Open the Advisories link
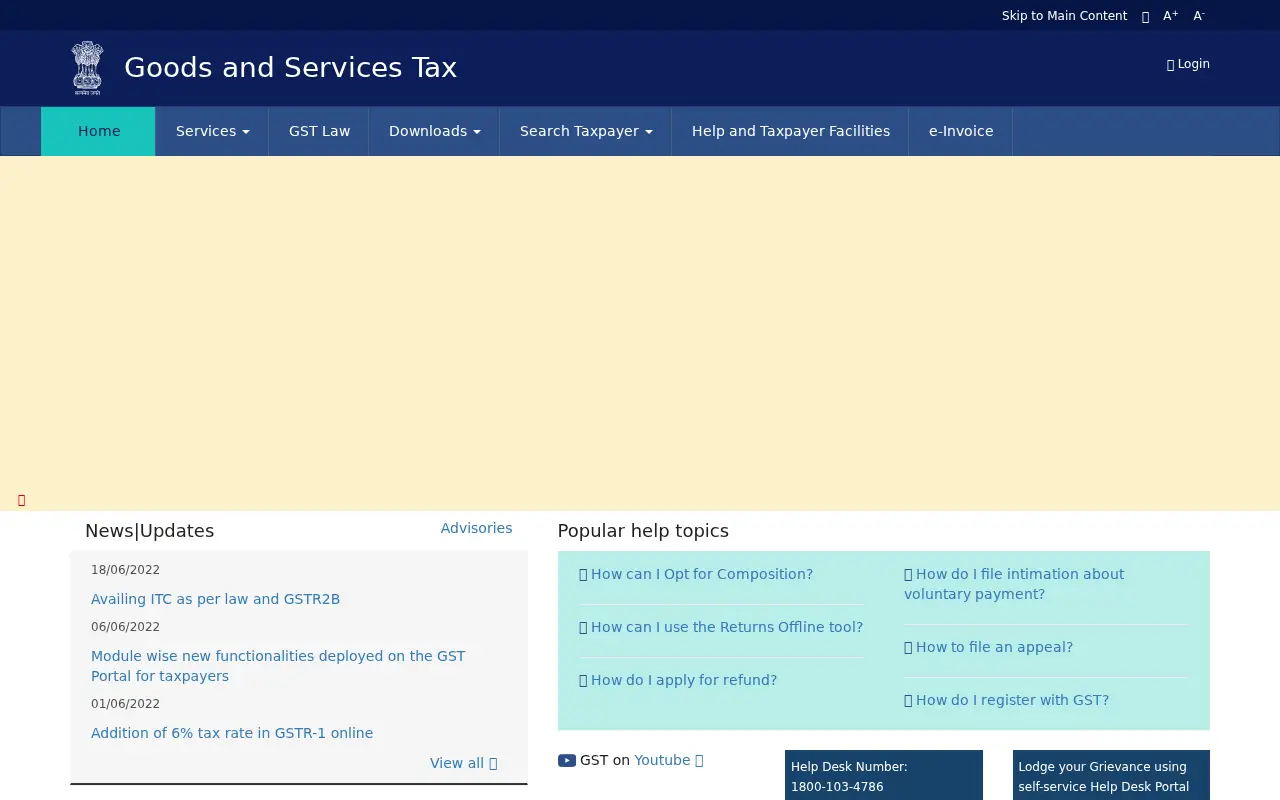Viewport: 1280px width, 800px height. 476,528
